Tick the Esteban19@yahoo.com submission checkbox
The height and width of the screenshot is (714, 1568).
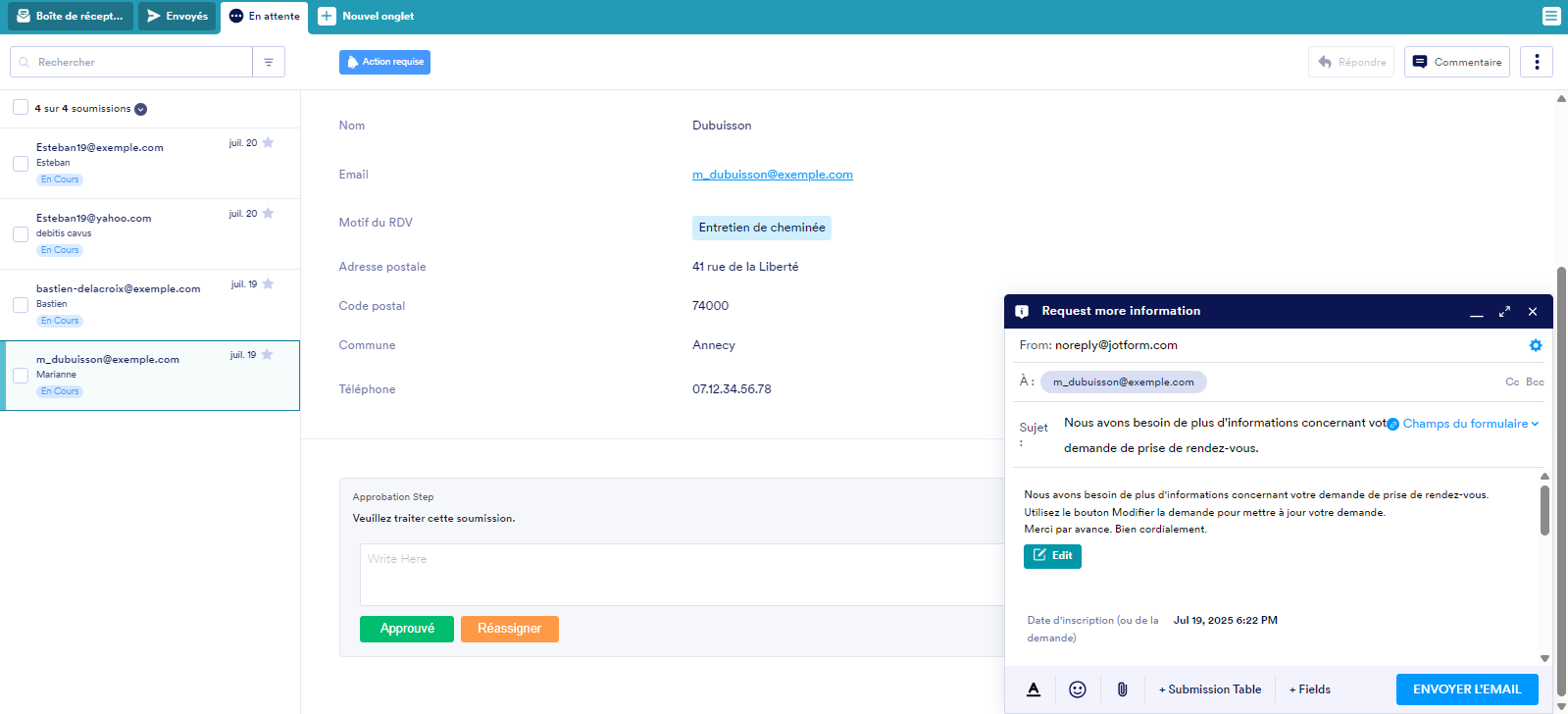pos(21,234)
